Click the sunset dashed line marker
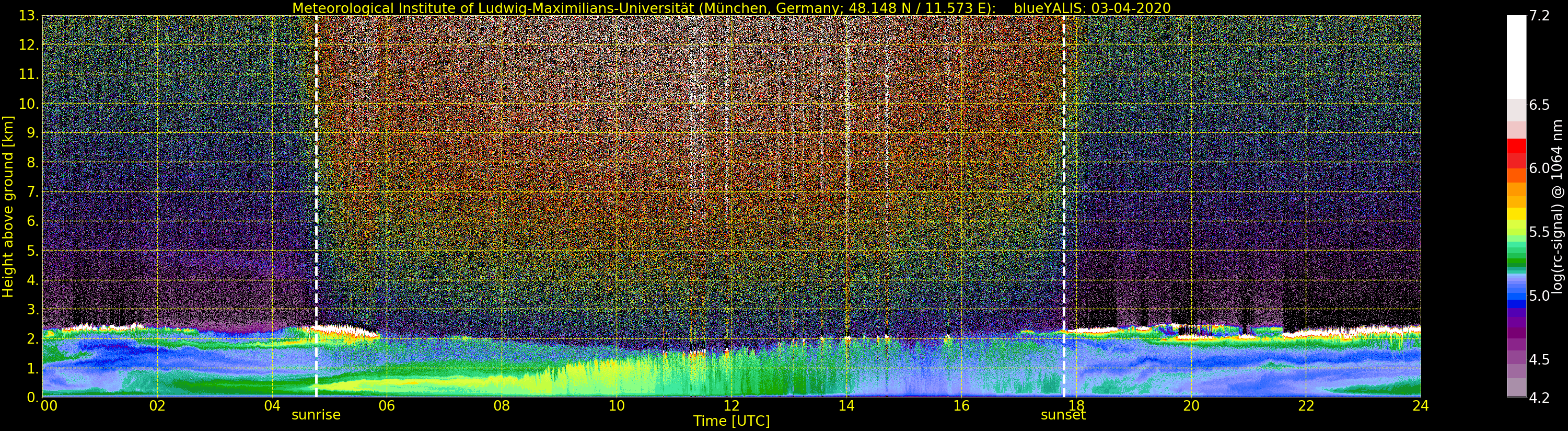 click(1063, 206)
